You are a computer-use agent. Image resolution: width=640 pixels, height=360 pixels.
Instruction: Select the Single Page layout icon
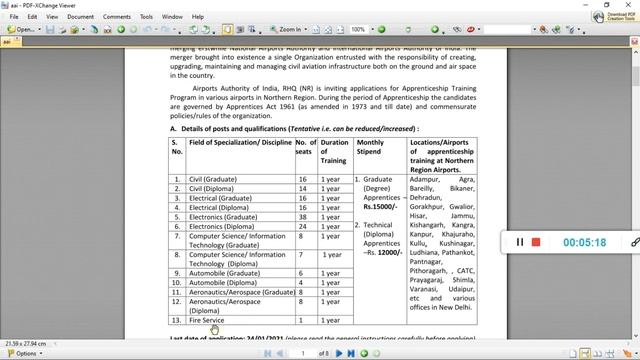573,353
